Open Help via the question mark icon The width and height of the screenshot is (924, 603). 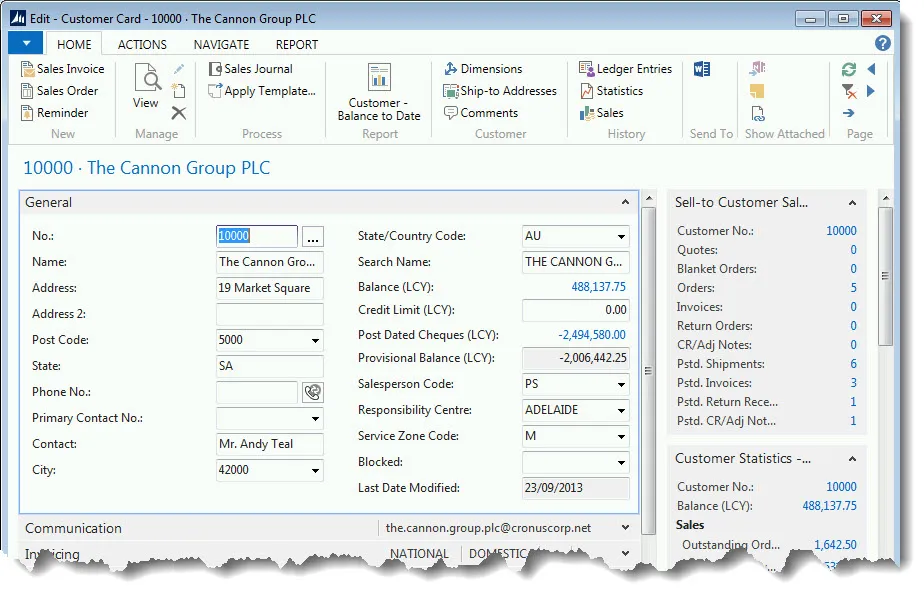pyautogui.click(x=882, y=43)
